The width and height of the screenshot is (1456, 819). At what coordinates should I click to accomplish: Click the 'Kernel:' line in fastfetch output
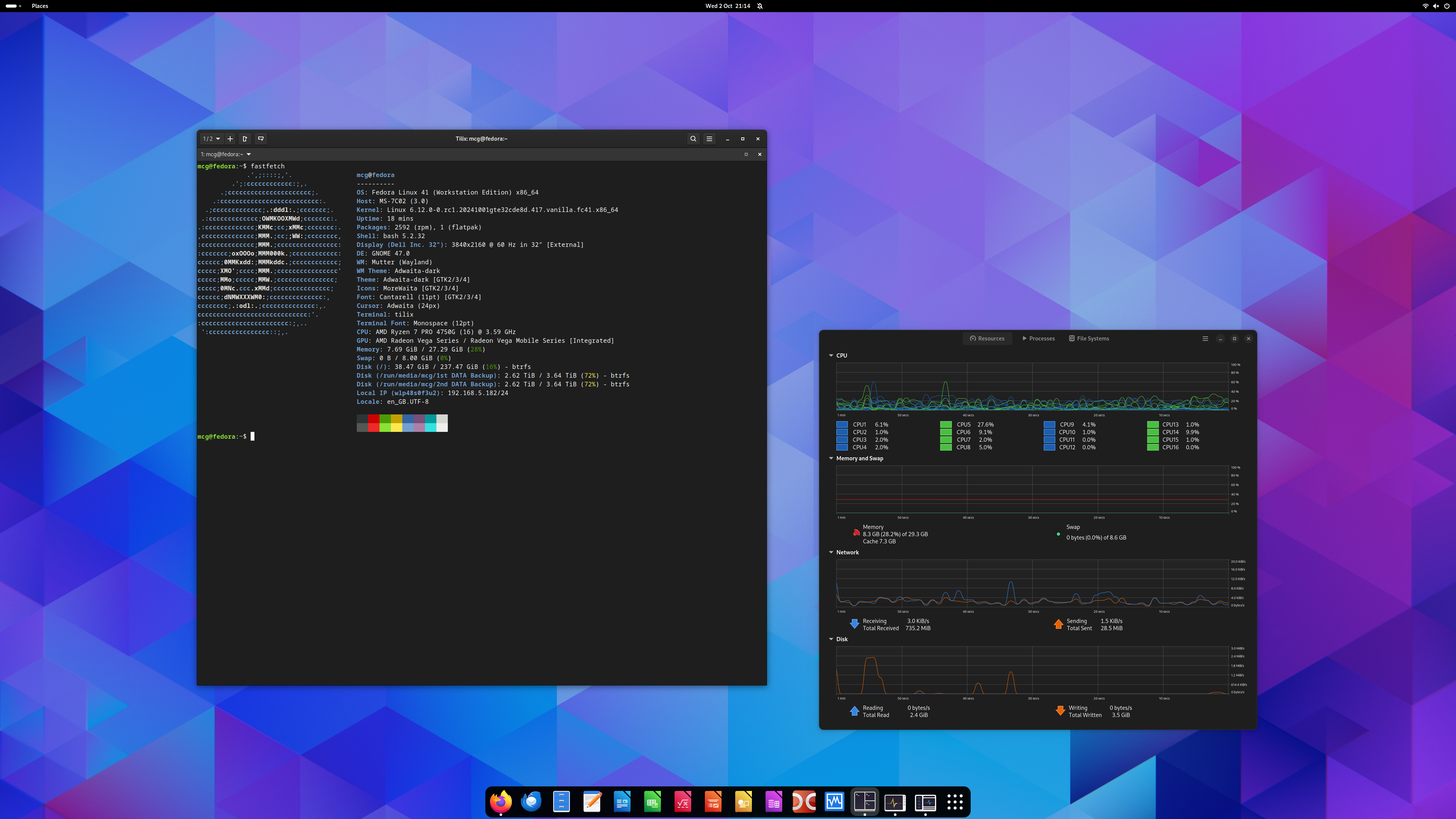click(x=487, y=210)
